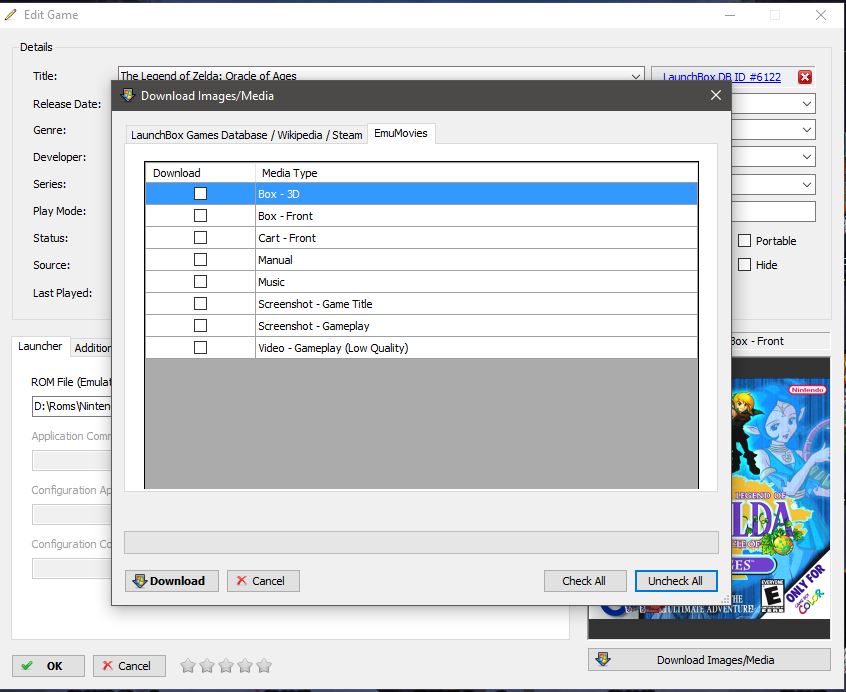The height and width of the screenshot is (692, 846).
Task: Select the Music row text
Action: click(271, 282)
